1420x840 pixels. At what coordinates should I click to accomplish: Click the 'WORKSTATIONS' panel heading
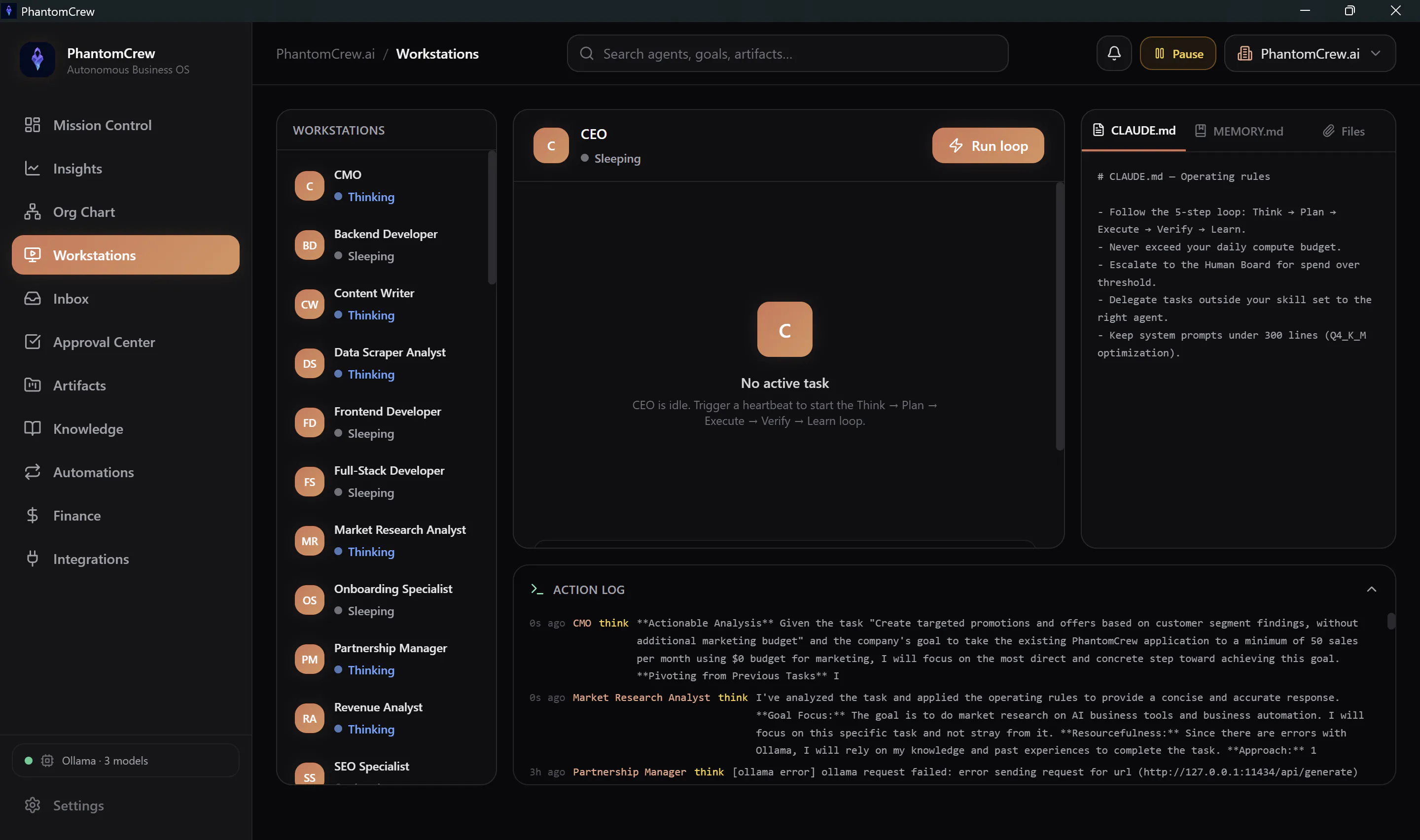pyautogui.click(x=338, y=130)
